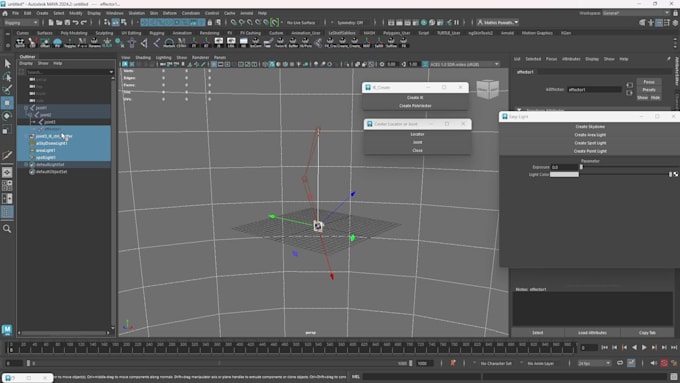Screen dimensions: 680x383
Task: Open the ACES color space dropdown
Action: click(464, 64)
